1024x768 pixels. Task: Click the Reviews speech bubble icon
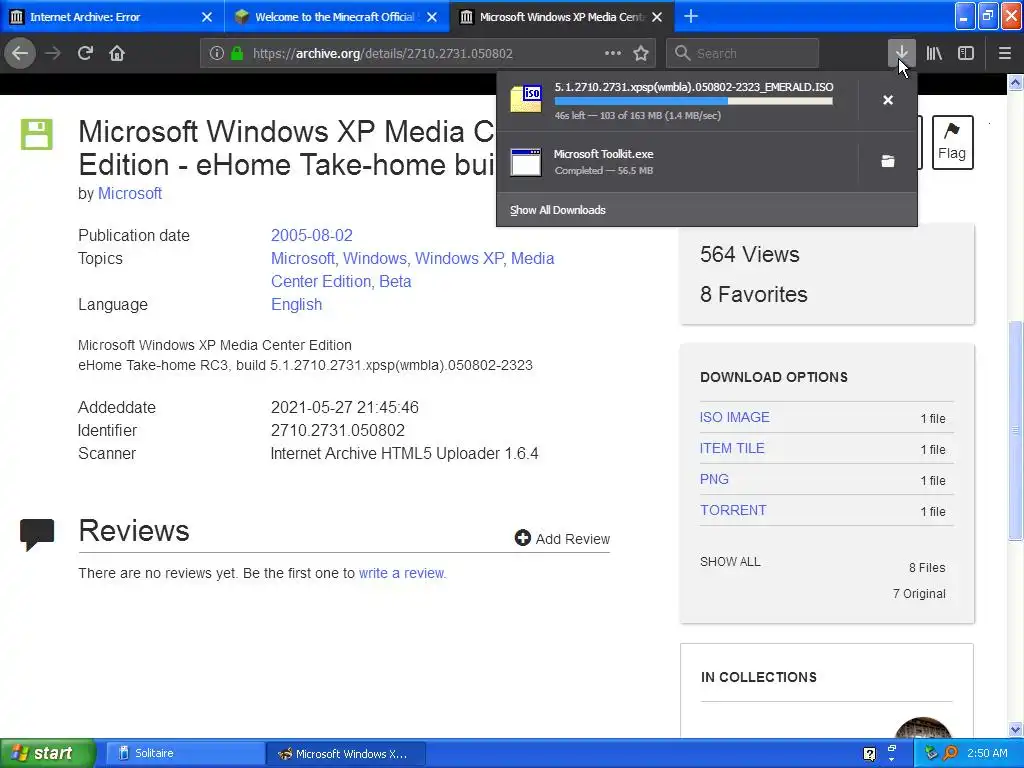coord(37,535)
